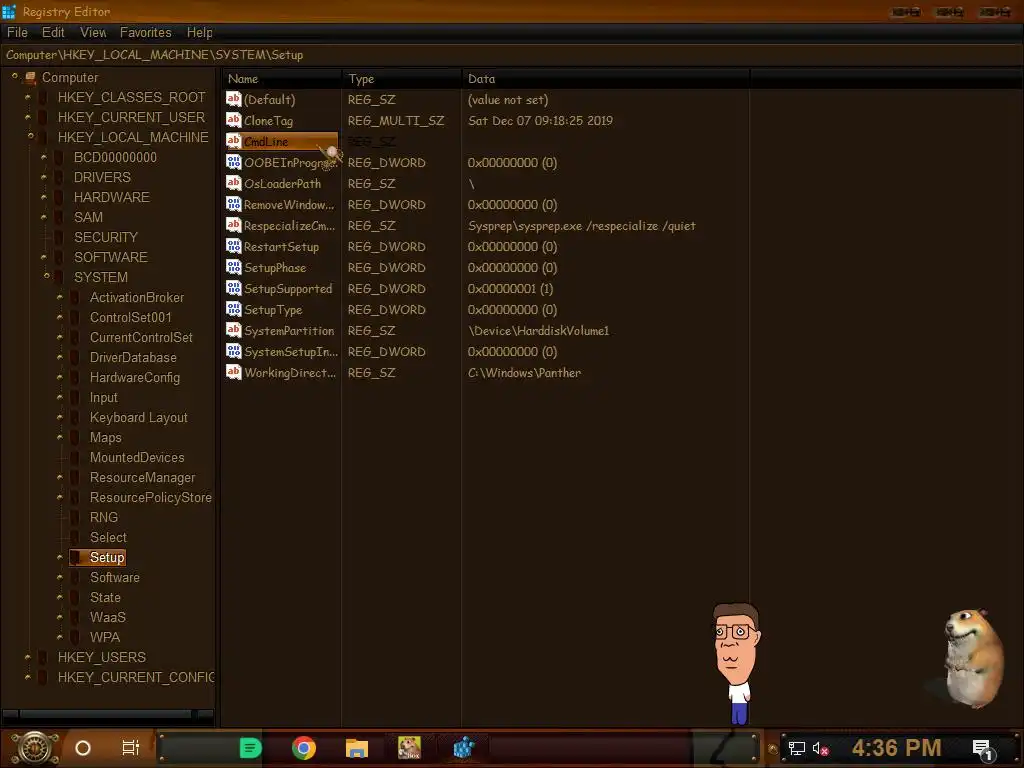Launch Google Chrome from the taskbar
Screen dimensions: 1024x768
click(304, 748)
